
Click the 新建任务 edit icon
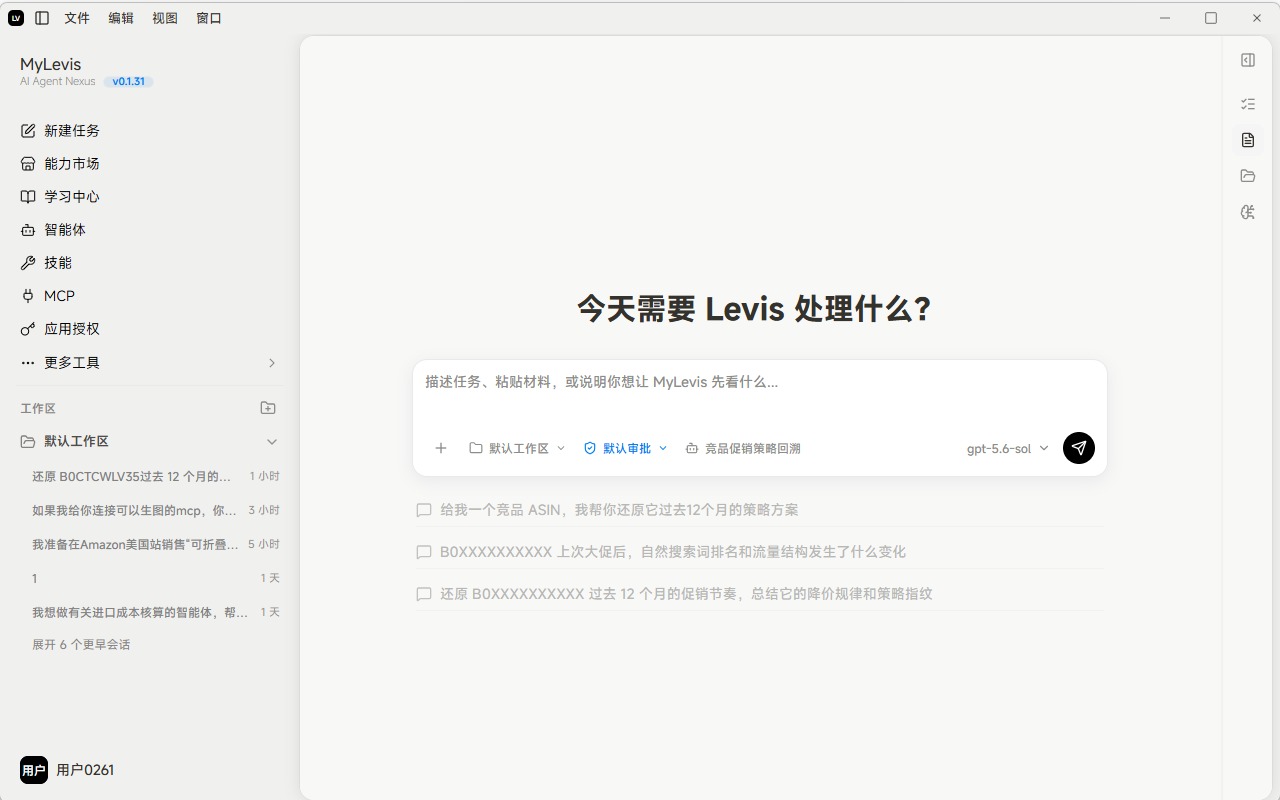tap(28, 131)
